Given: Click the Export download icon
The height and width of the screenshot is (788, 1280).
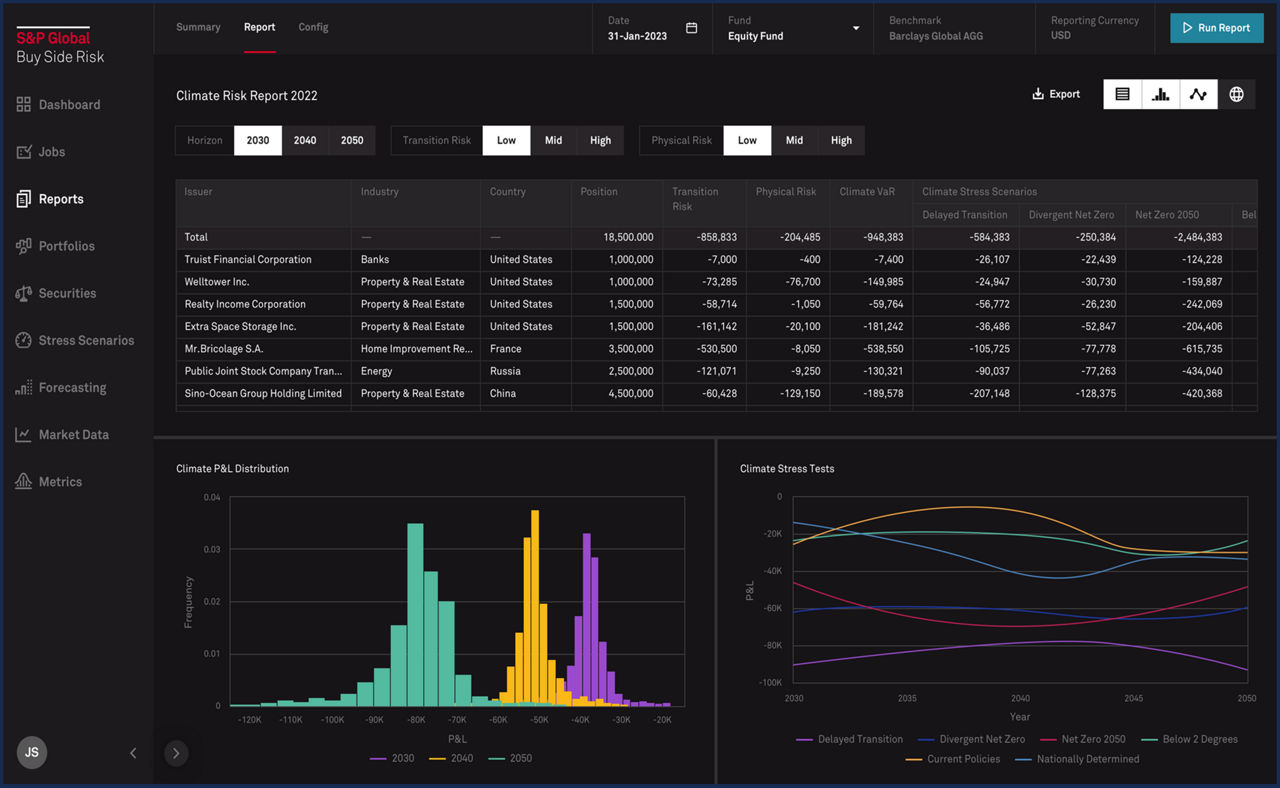Looking at the screenshot, I should coord(1038,94).
